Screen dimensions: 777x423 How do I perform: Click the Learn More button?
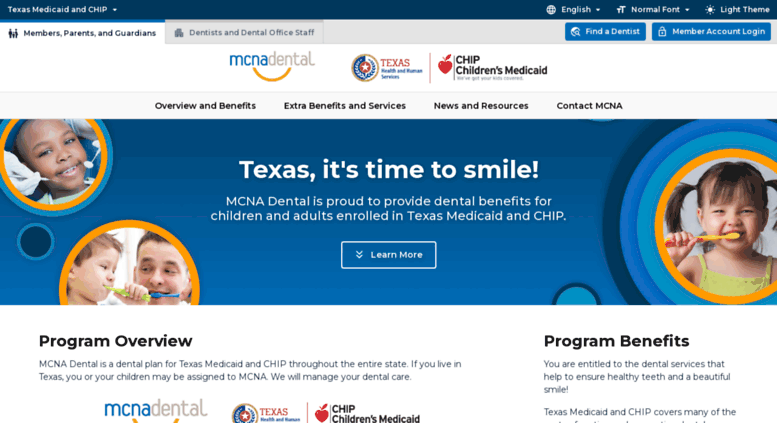point(388,255)
